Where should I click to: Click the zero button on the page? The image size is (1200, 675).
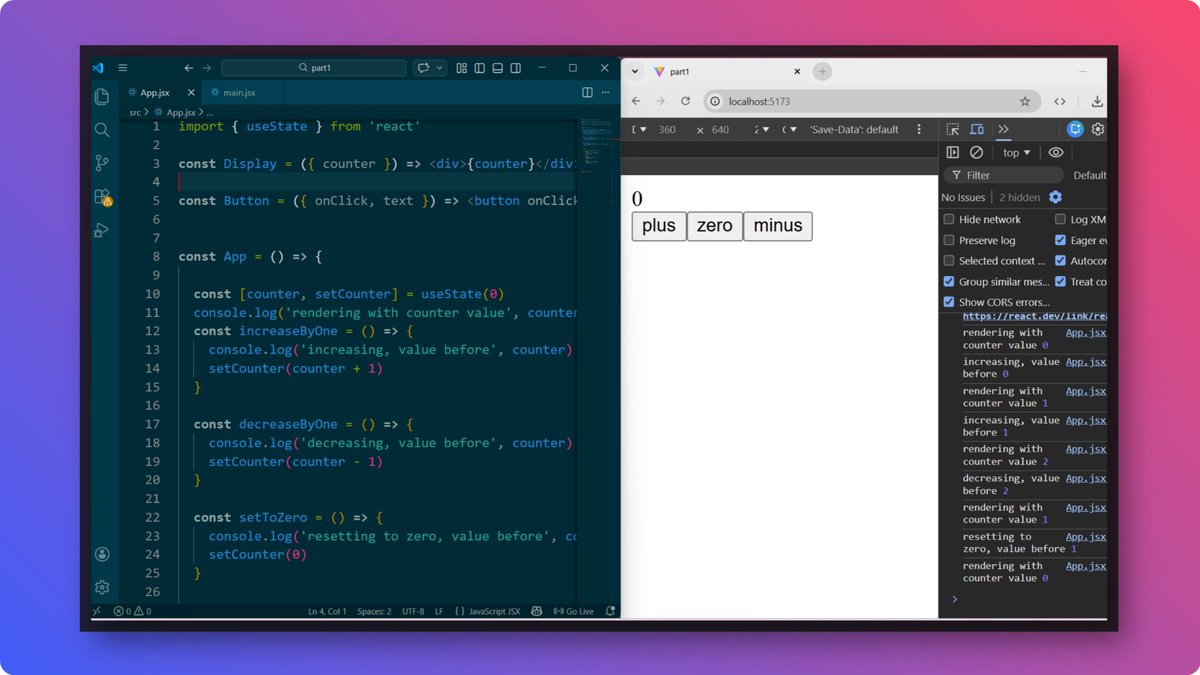[715, 226]
